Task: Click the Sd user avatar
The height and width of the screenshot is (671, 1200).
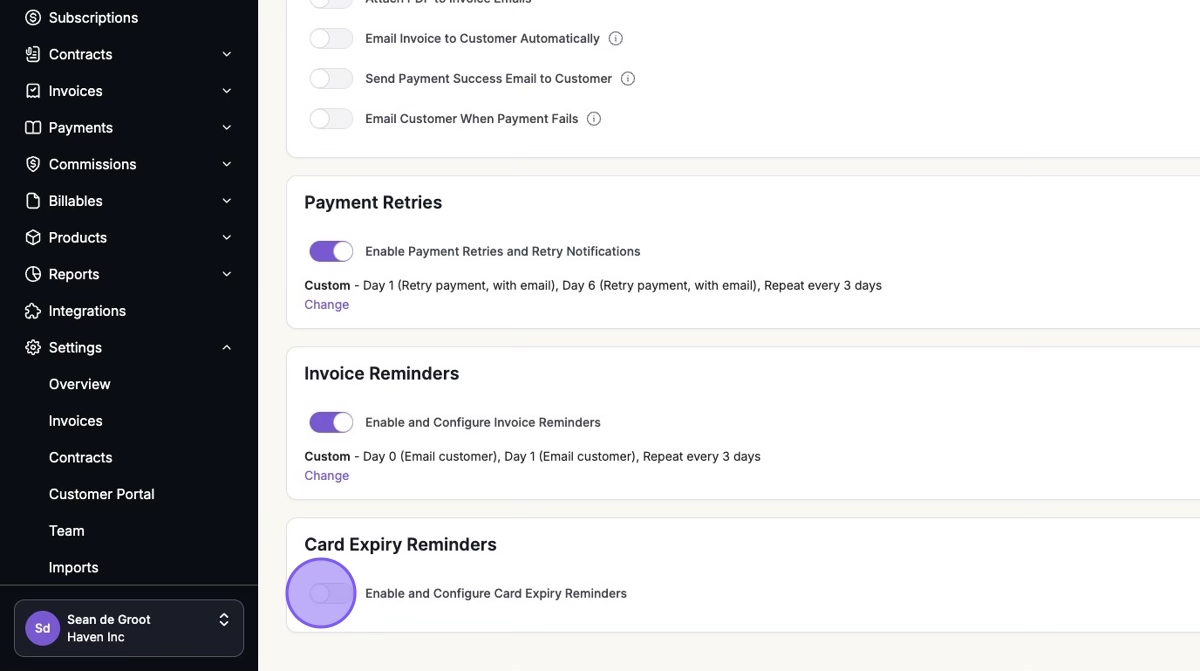Action: click(43, 629)
